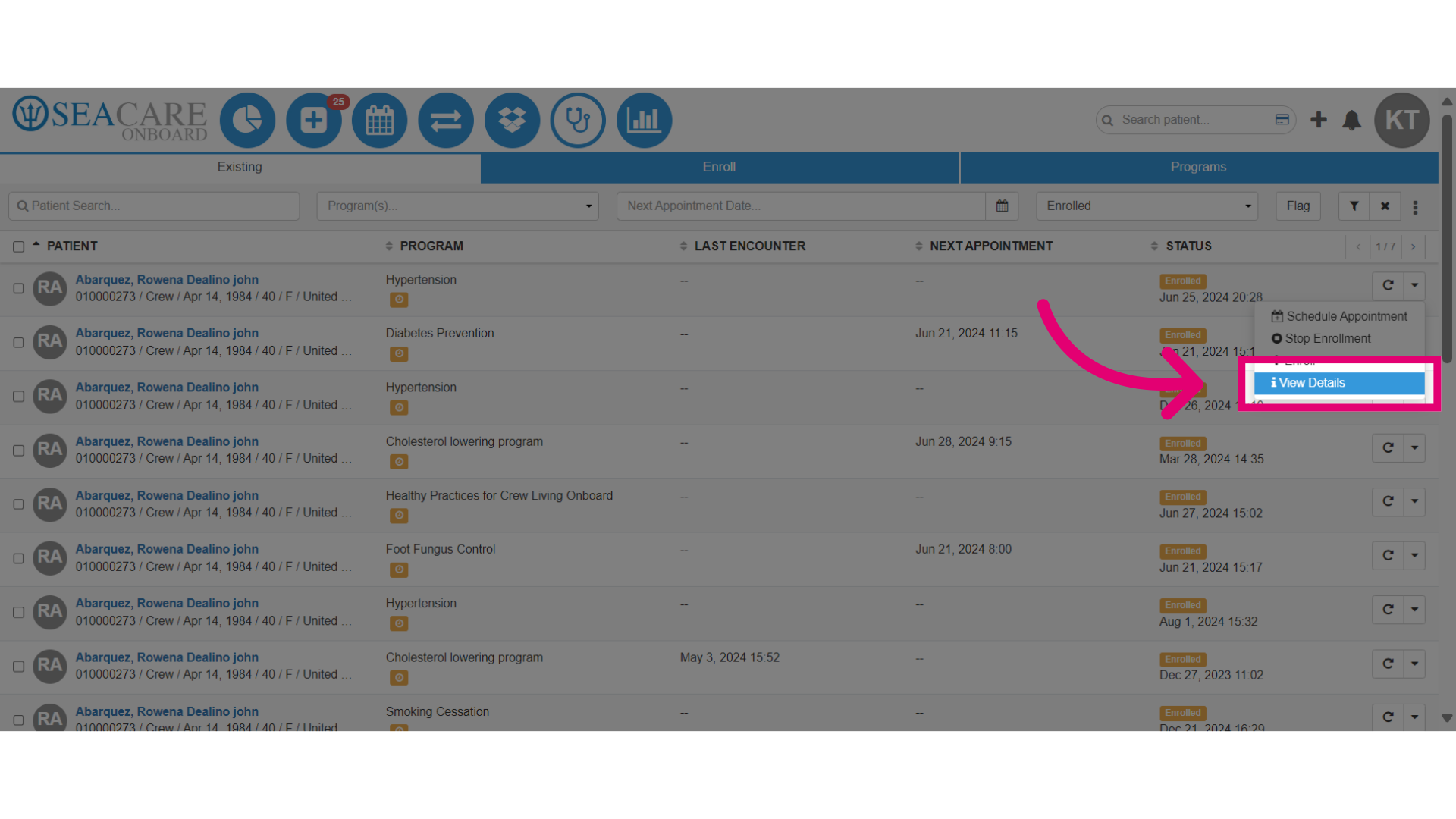
Task: Click the card icon in patient search box
Action: (1282, 120)
